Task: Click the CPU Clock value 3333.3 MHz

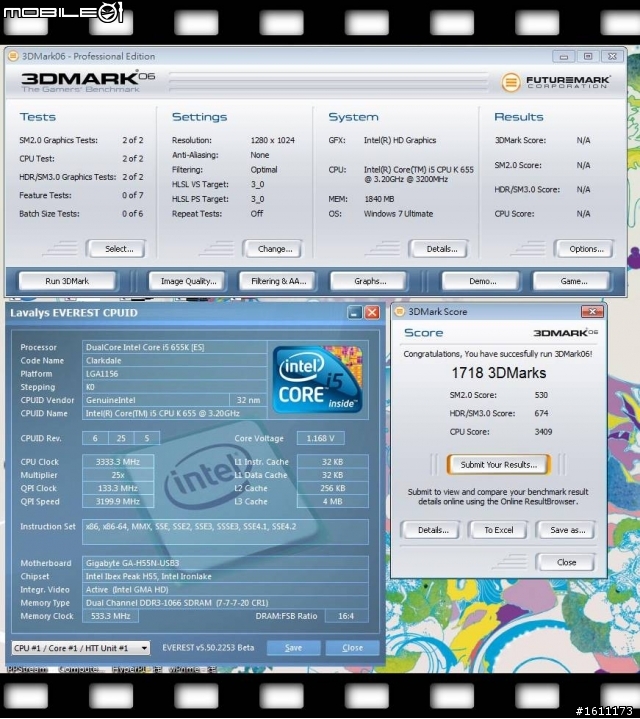Action: tap(118, 462)
